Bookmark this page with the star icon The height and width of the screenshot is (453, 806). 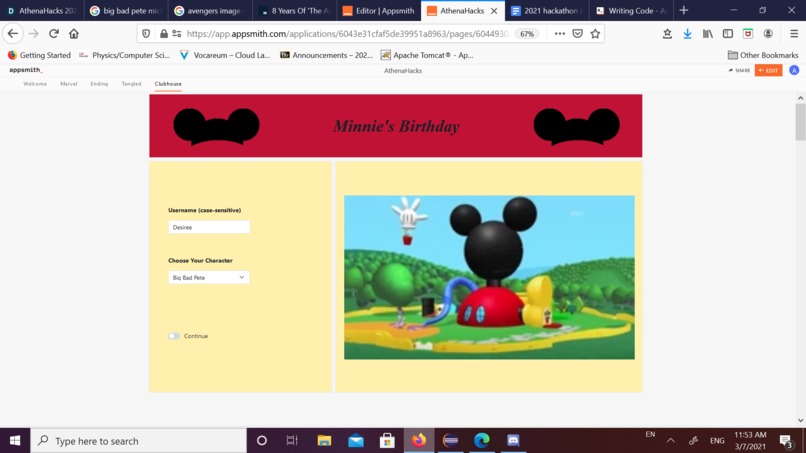(x=595, y=33)
